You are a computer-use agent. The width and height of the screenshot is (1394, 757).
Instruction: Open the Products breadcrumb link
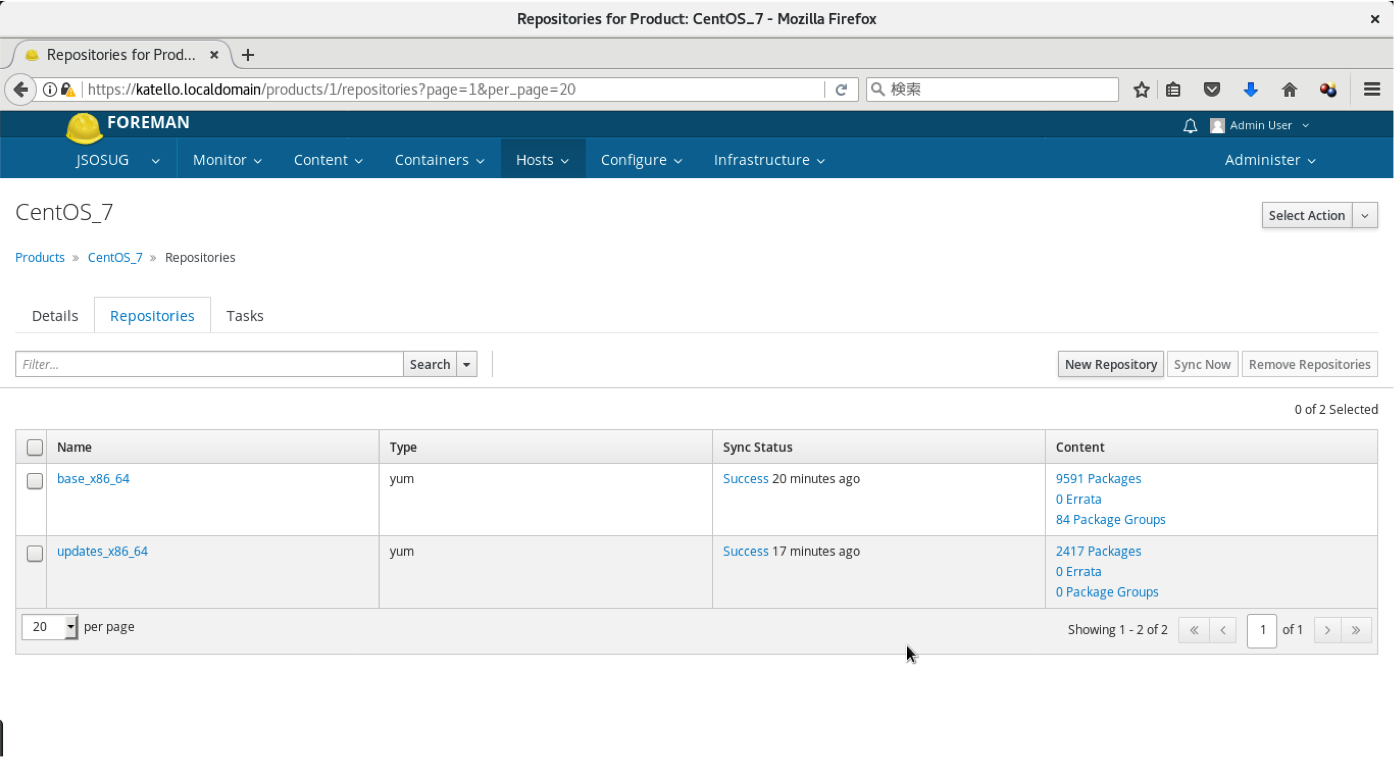pos(40,257)
